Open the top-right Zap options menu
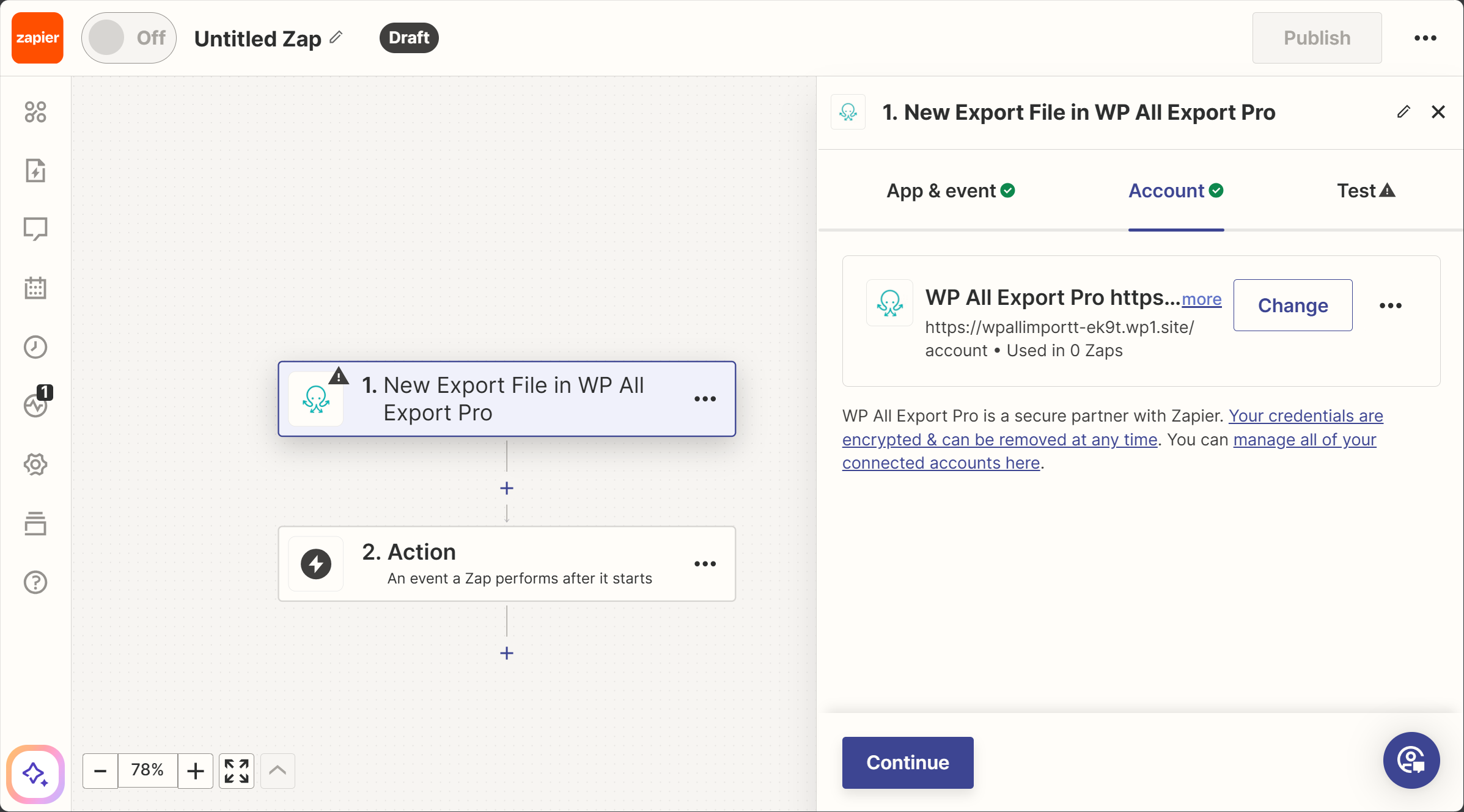 point(1425,38)
